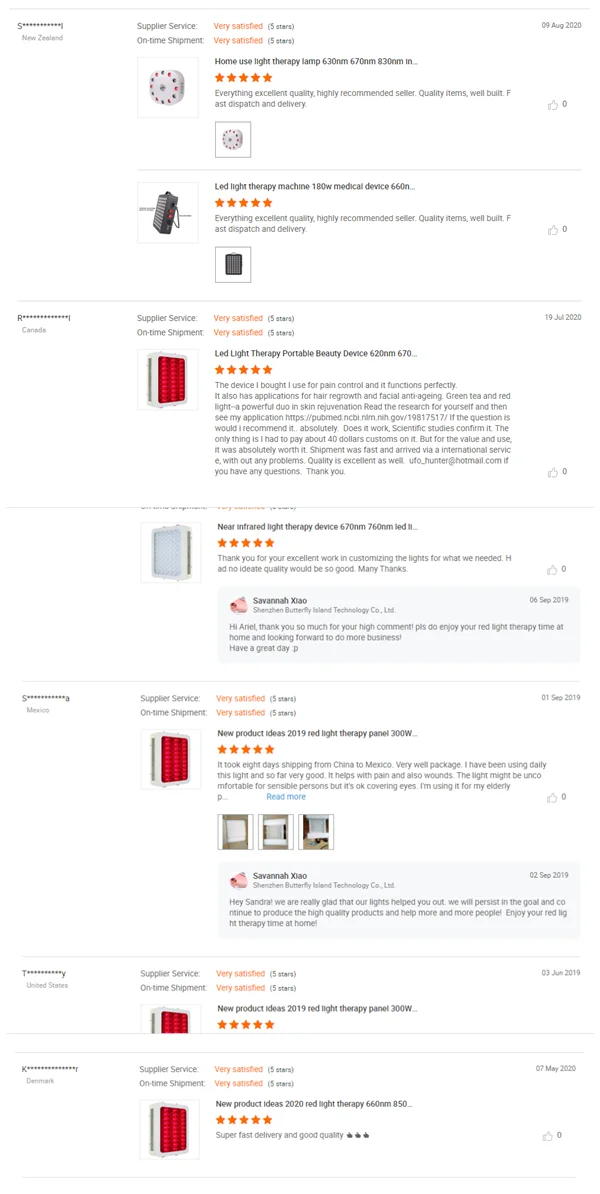The width and height of the screenshot is (600, 1194).
Task: Open the round lamp review photo thumbnail
Action: click(x=233, y=140)
